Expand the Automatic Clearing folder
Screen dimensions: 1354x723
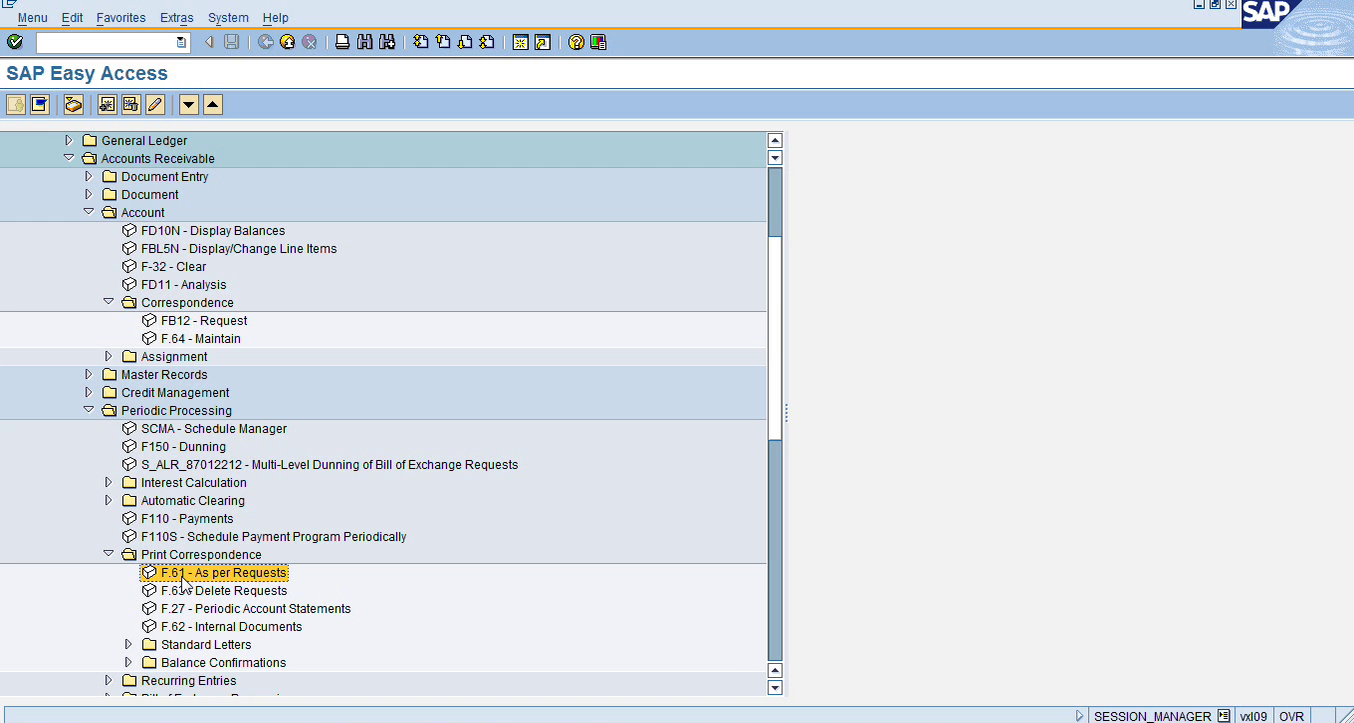point(109,500)
